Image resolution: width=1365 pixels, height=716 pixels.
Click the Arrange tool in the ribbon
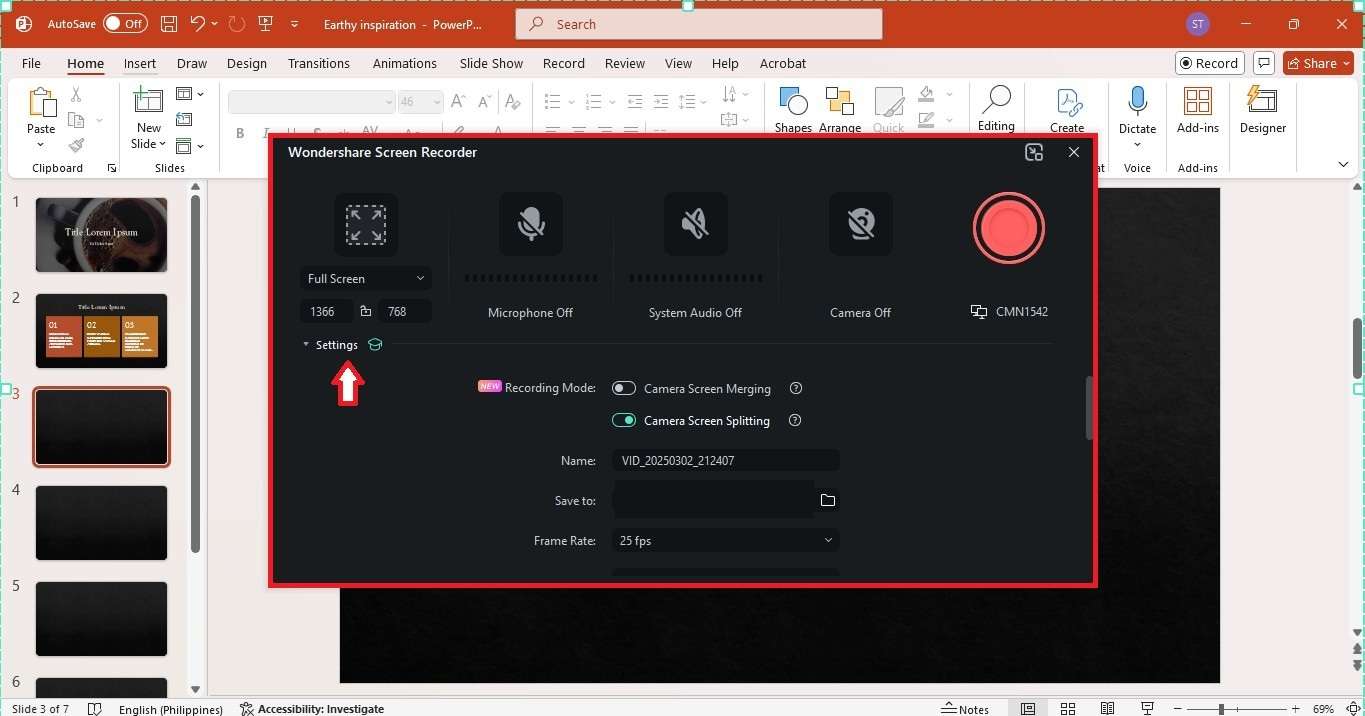(x=839, y=109)
